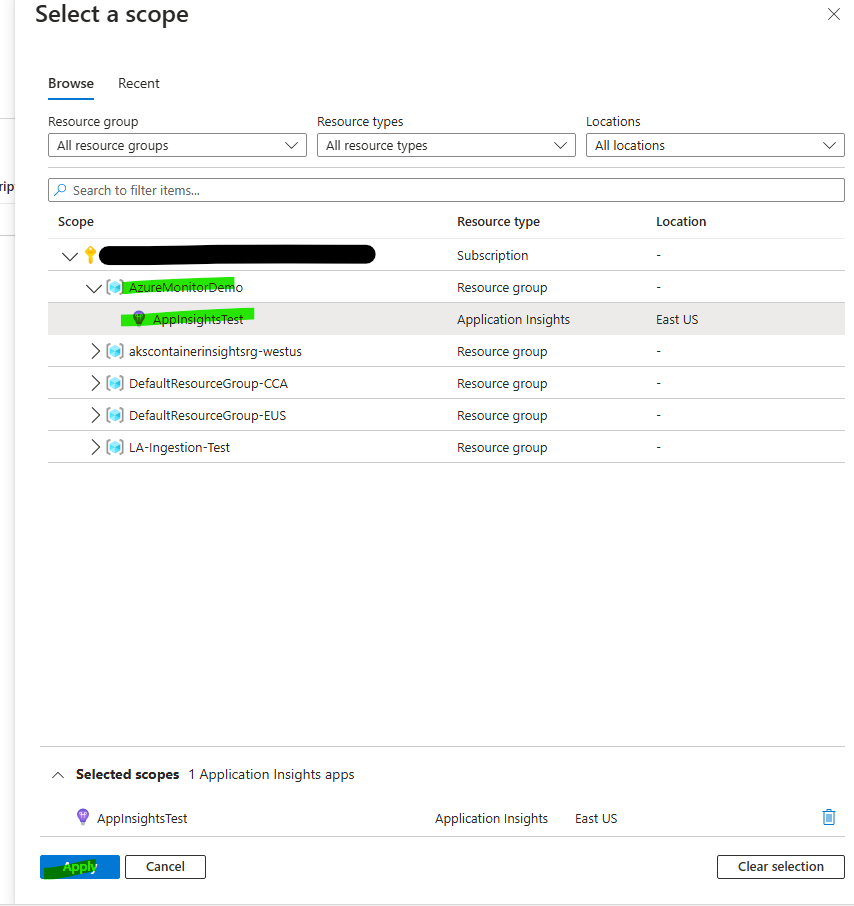Click the DefaultResourceGroup-CCA cube icon
854x906 pixels.
(x=115, y=383)
